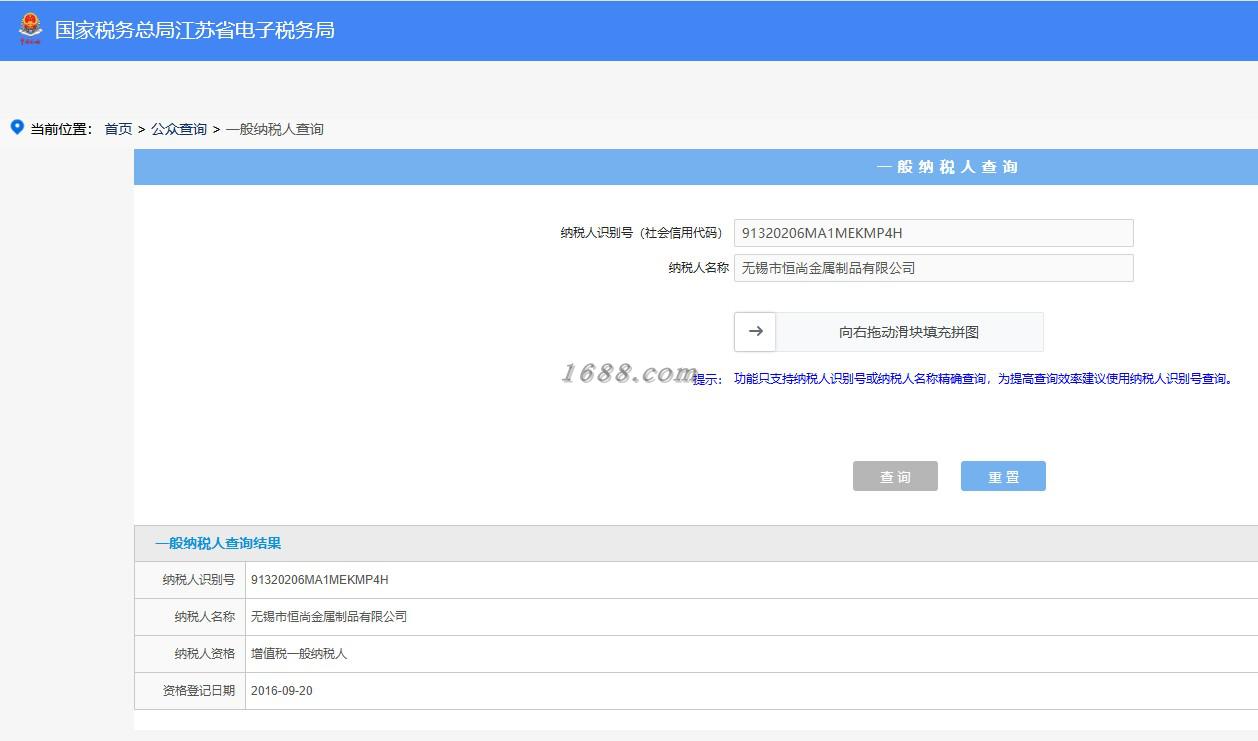Focus the 纳税人识别号 input field
1258x741 pixels.
click(933, 233)
